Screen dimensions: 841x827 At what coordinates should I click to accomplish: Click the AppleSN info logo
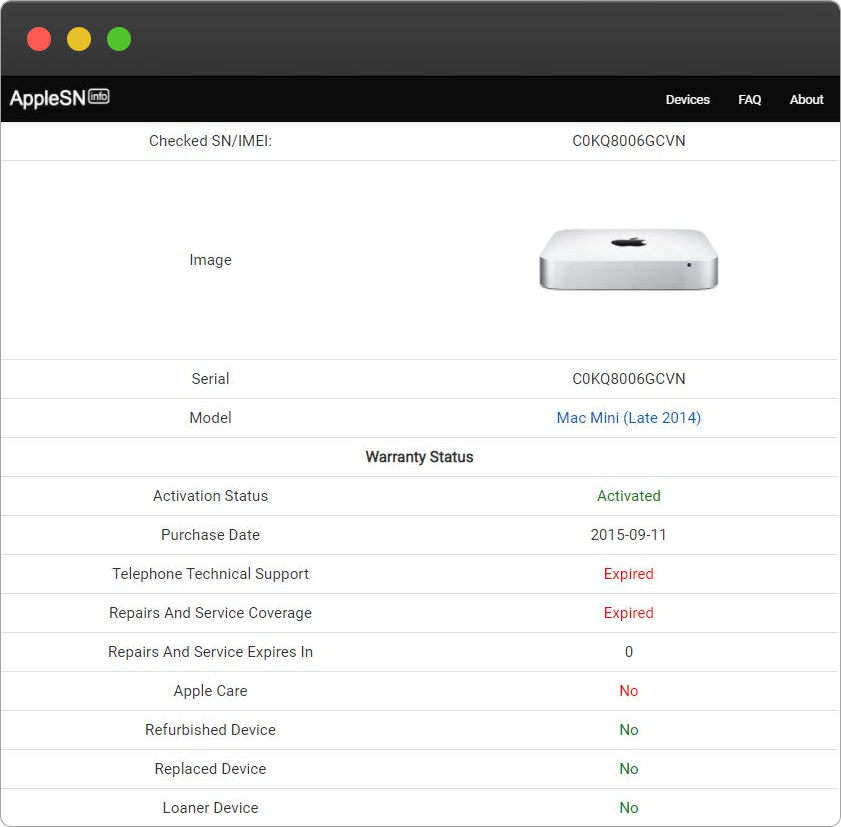(x=60, y=98)
